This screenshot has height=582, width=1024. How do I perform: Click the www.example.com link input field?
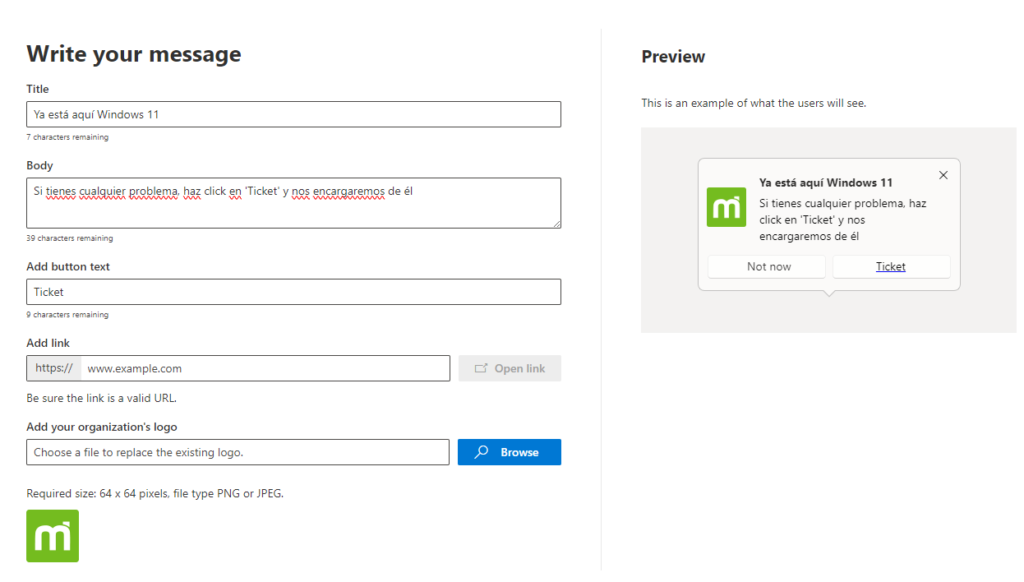pyautogui.click(x=265, y=368)
